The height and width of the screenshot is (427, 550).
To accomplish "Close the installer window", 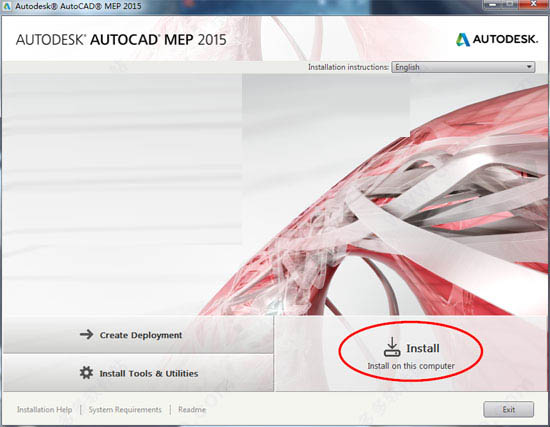I will pyautogui.click(x=533, y=4).
